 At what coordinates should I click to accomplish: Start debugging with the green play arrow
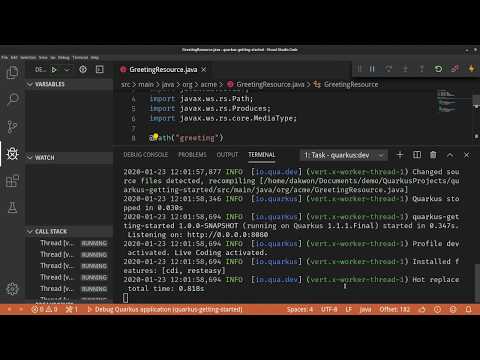tap(54, 70)
